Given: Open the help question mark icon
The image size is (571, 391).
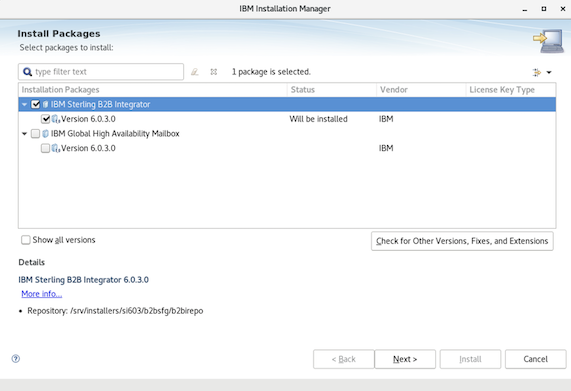Looking at the screenshot, I should point(16,359).
